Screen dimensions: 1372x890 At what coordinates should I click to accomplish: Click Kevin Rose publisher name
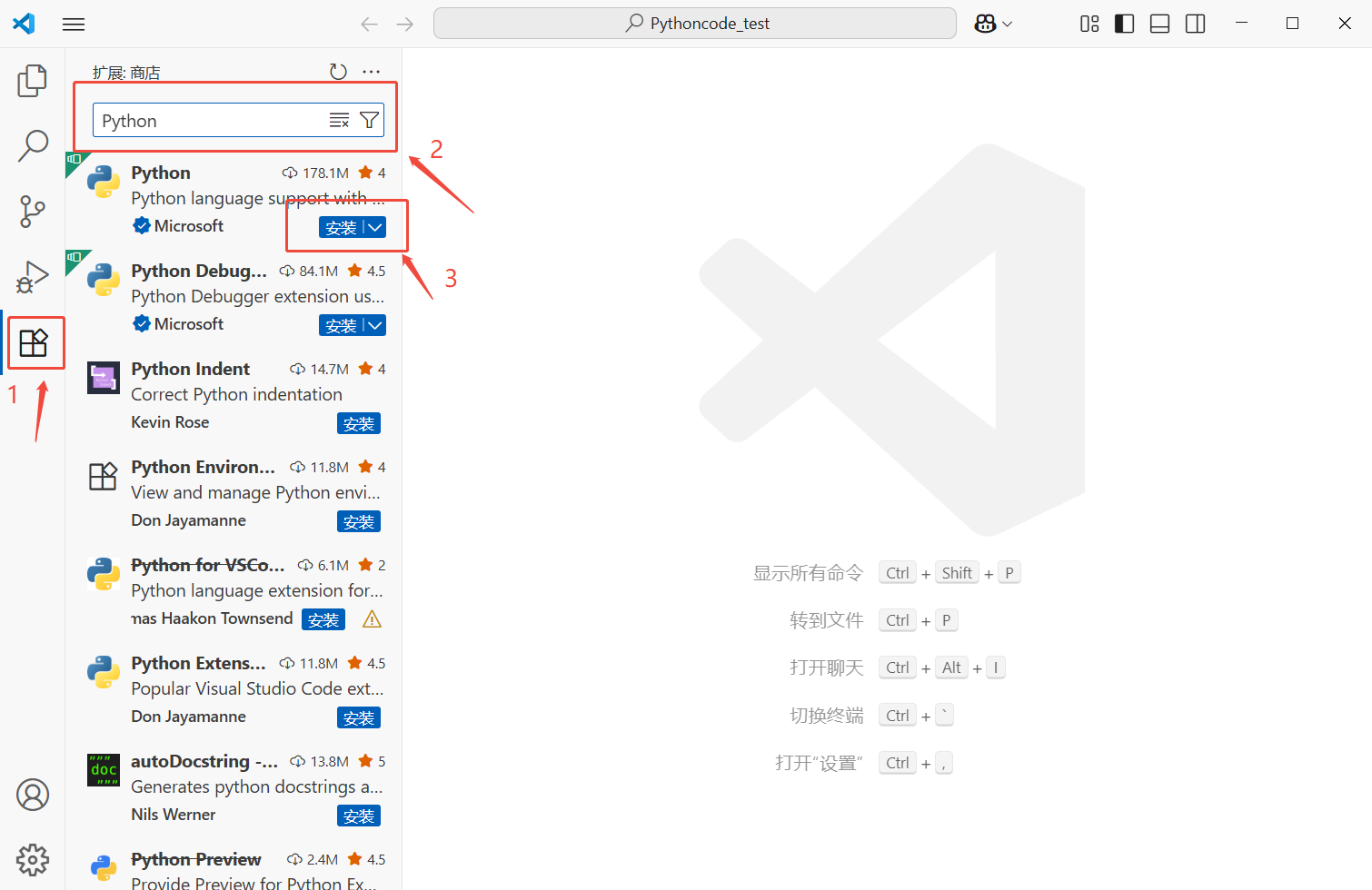pyautogui.click(x=170, y=422)
